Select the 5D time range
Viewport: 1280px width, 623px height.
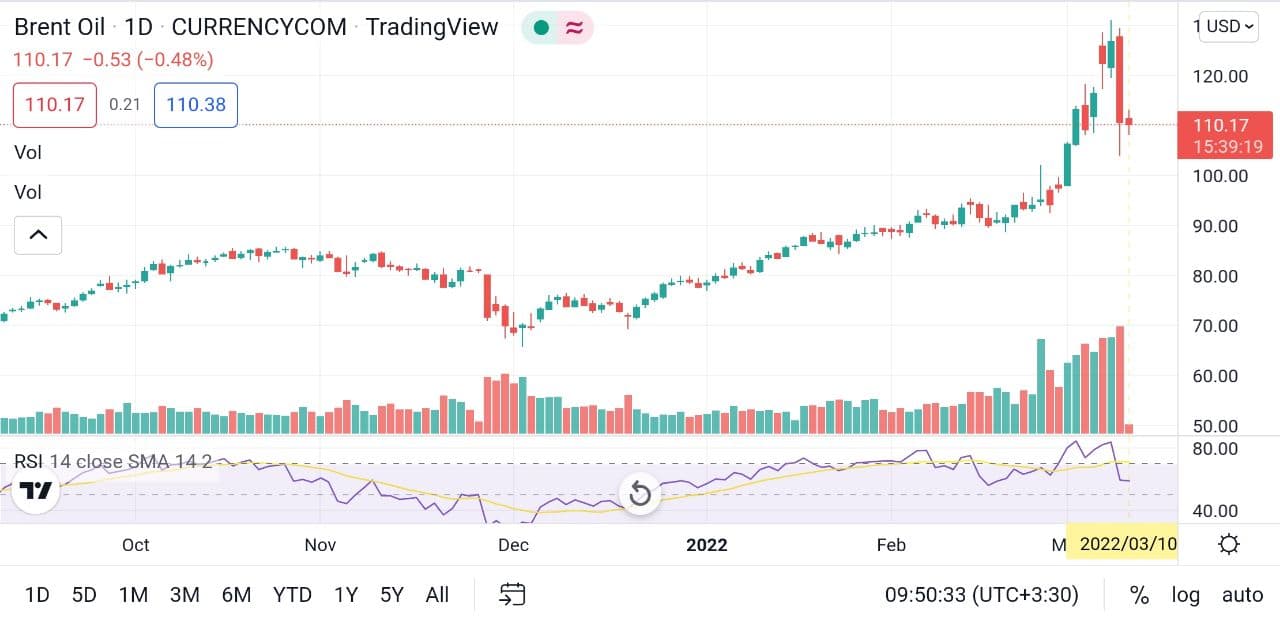point(84,595)
